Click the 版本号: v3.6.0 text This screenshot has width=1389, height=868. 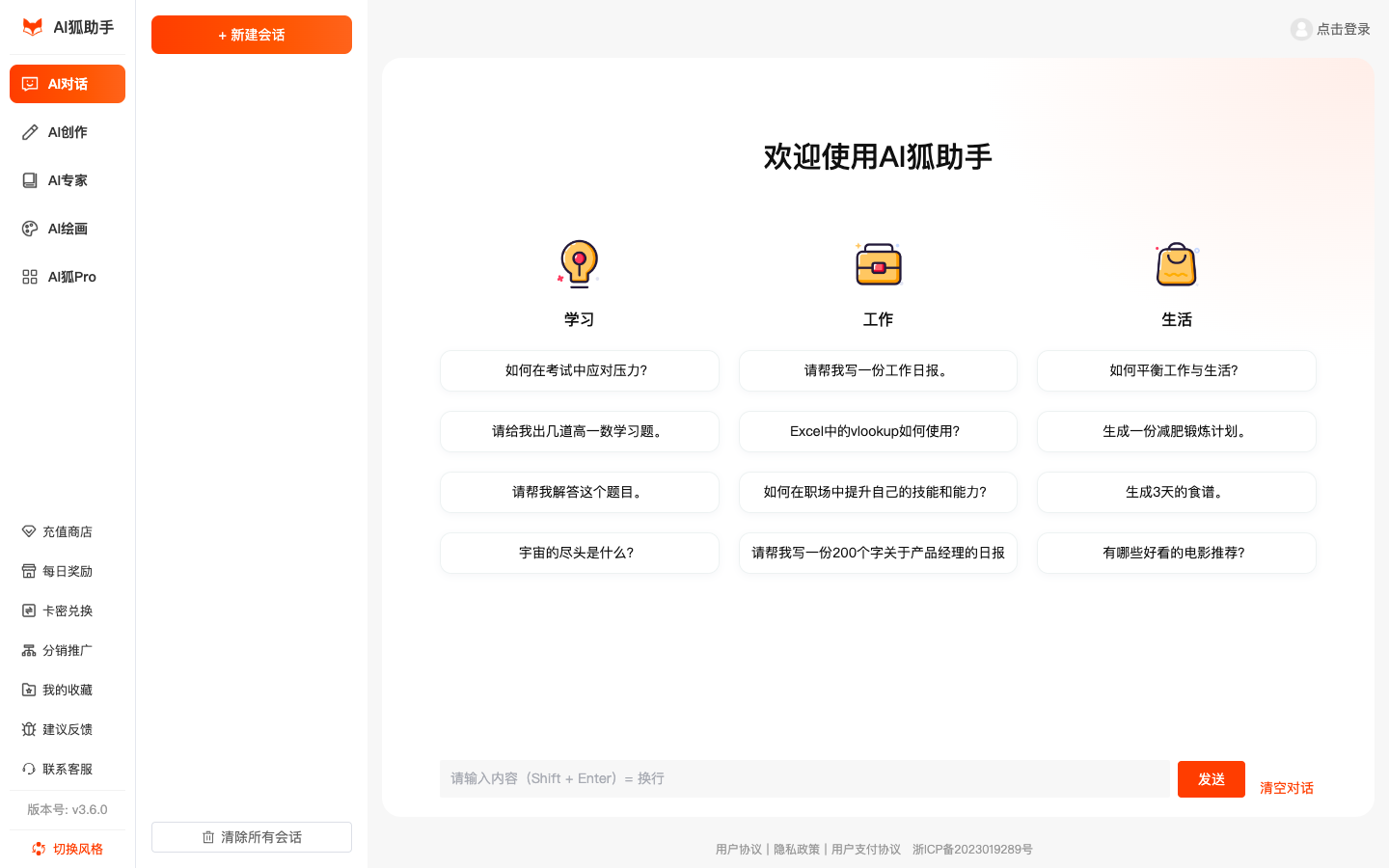(x=68, y=809)
